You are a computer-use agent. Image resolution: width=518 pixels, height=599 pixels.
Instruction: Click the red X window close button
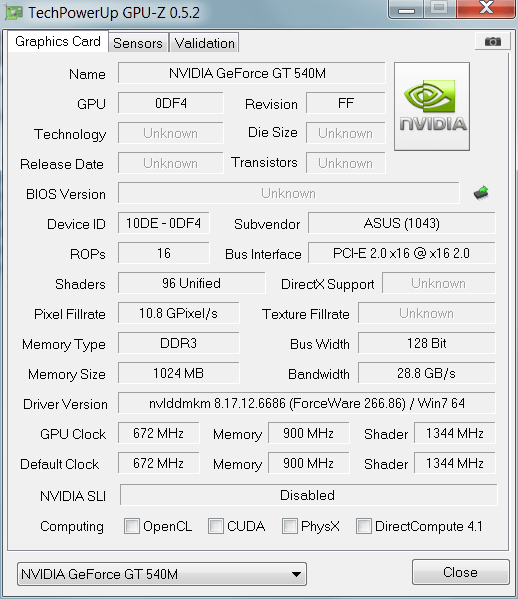(x=486, y=8)
